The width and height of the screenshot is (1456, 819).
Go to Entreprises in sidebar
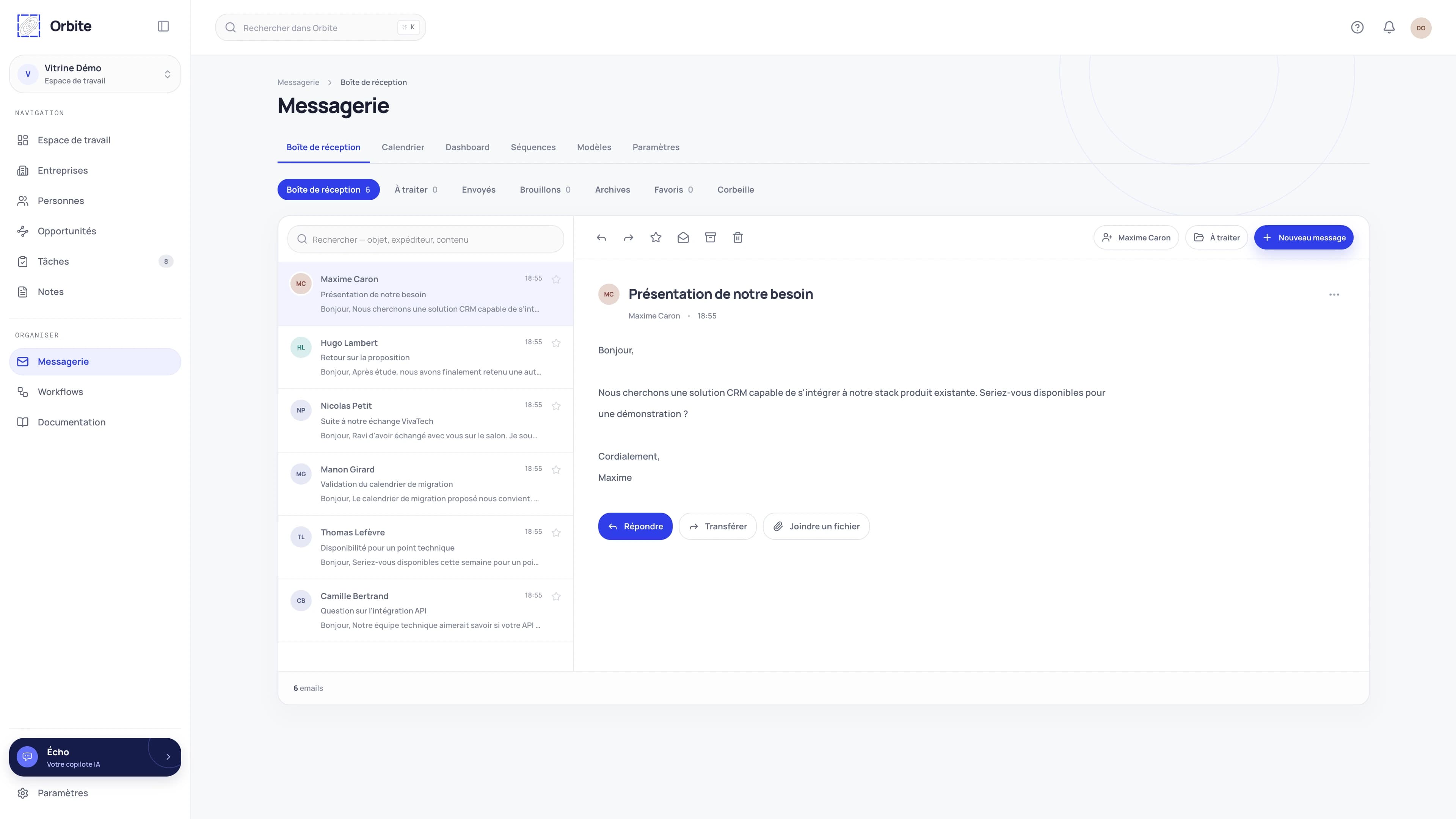(x=95, y=171)
